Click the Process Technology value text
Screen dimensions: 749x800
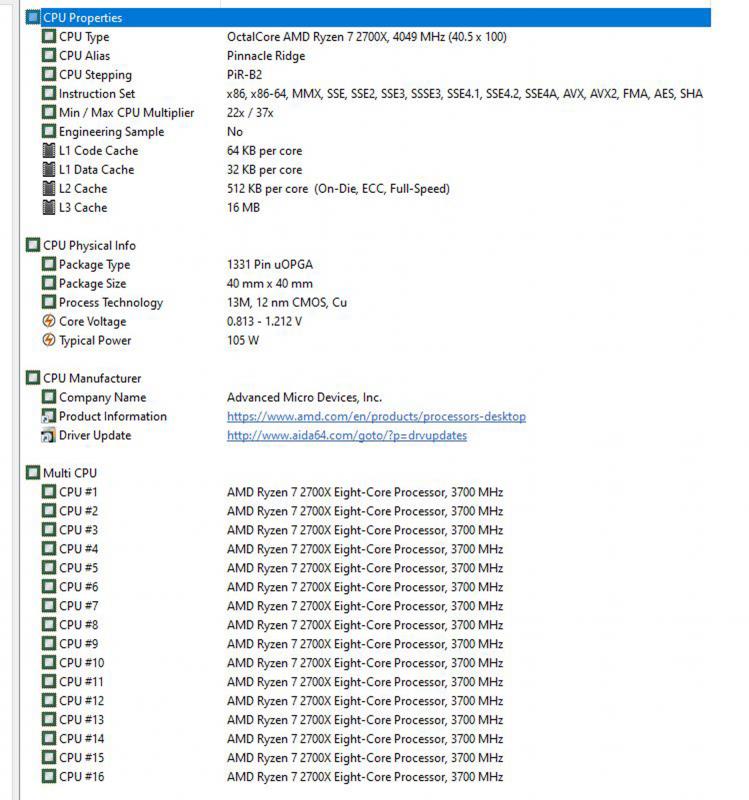coord(287,303)
